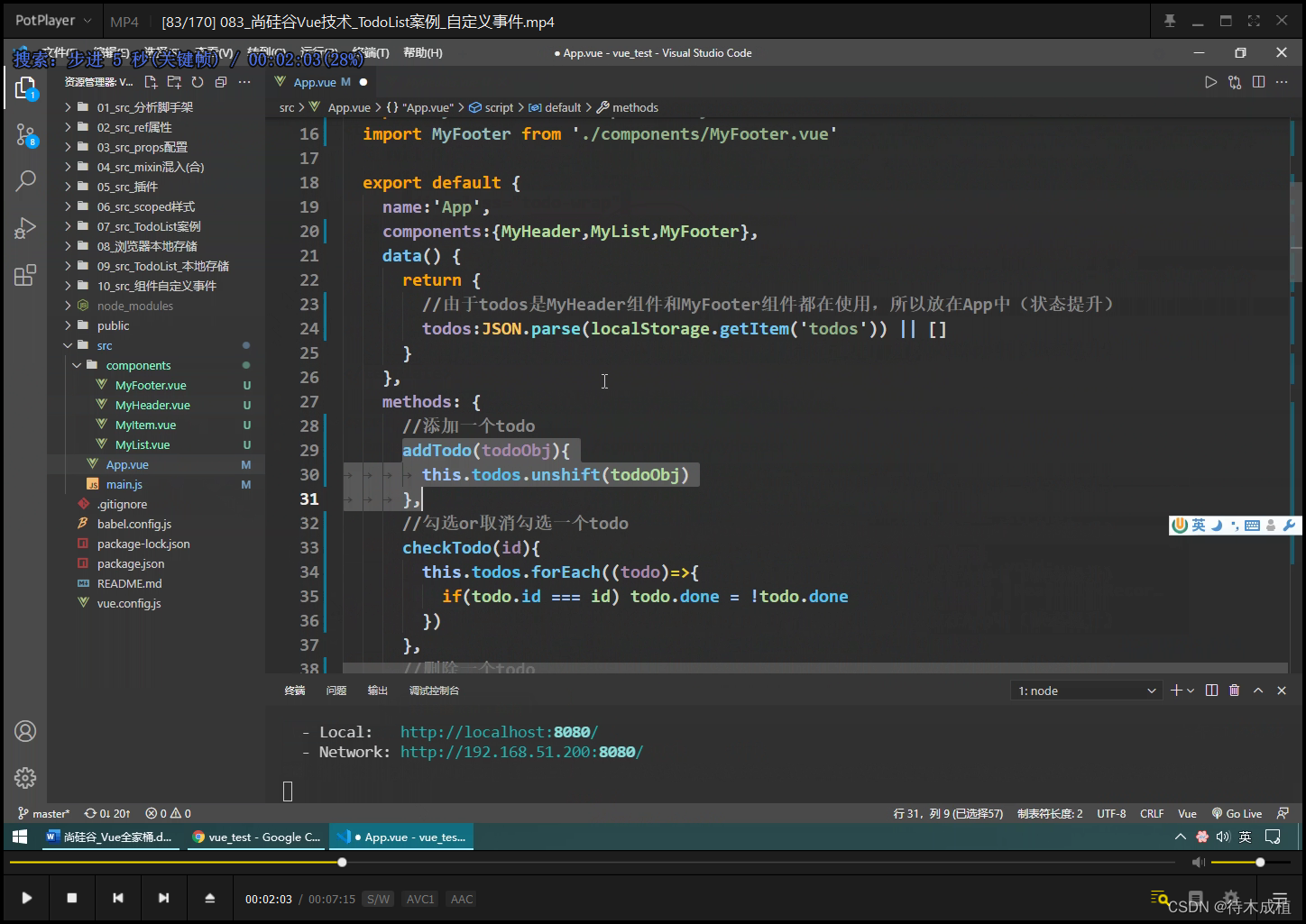Open editor More Actions ellipsis
Screen dimensions: 1306x924
tap(1282, 82)
